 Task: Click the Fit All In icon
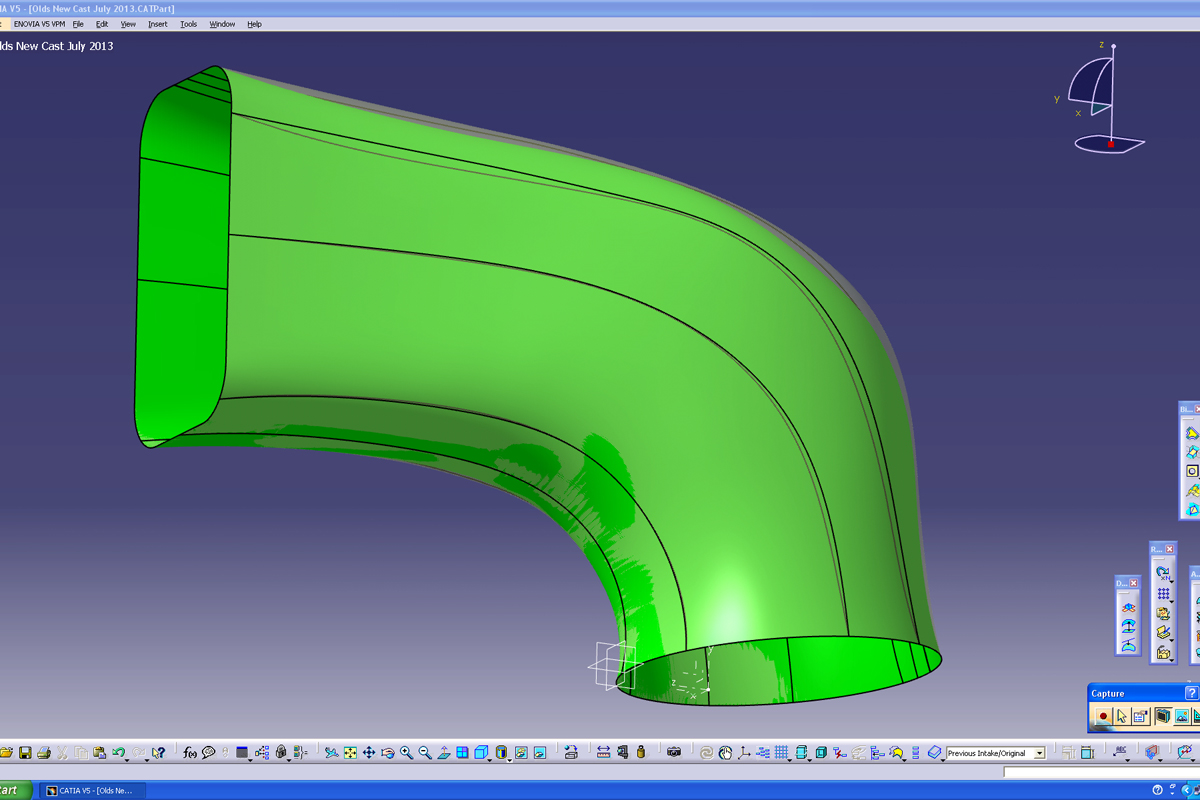point(350,752)
